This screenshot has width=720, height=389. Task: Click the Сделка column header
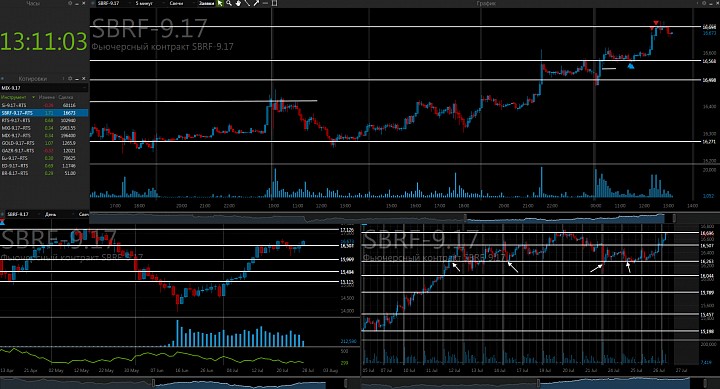coord(66,97)
